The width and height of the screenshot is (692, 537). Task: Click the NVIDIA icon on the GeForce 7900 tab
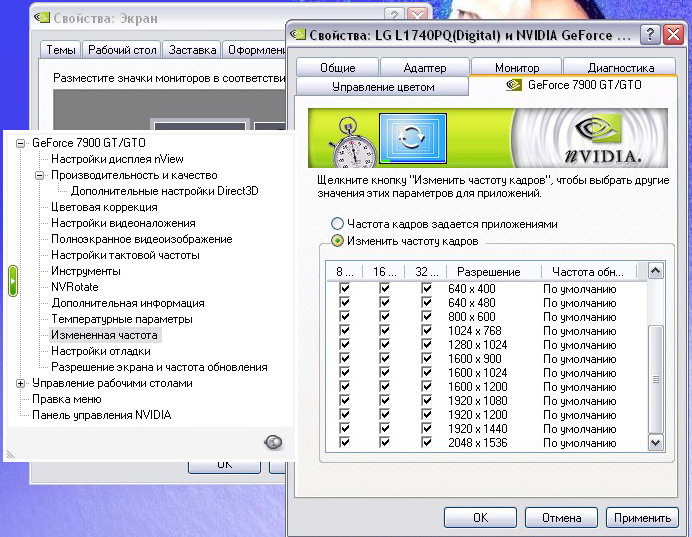(514, 86)
